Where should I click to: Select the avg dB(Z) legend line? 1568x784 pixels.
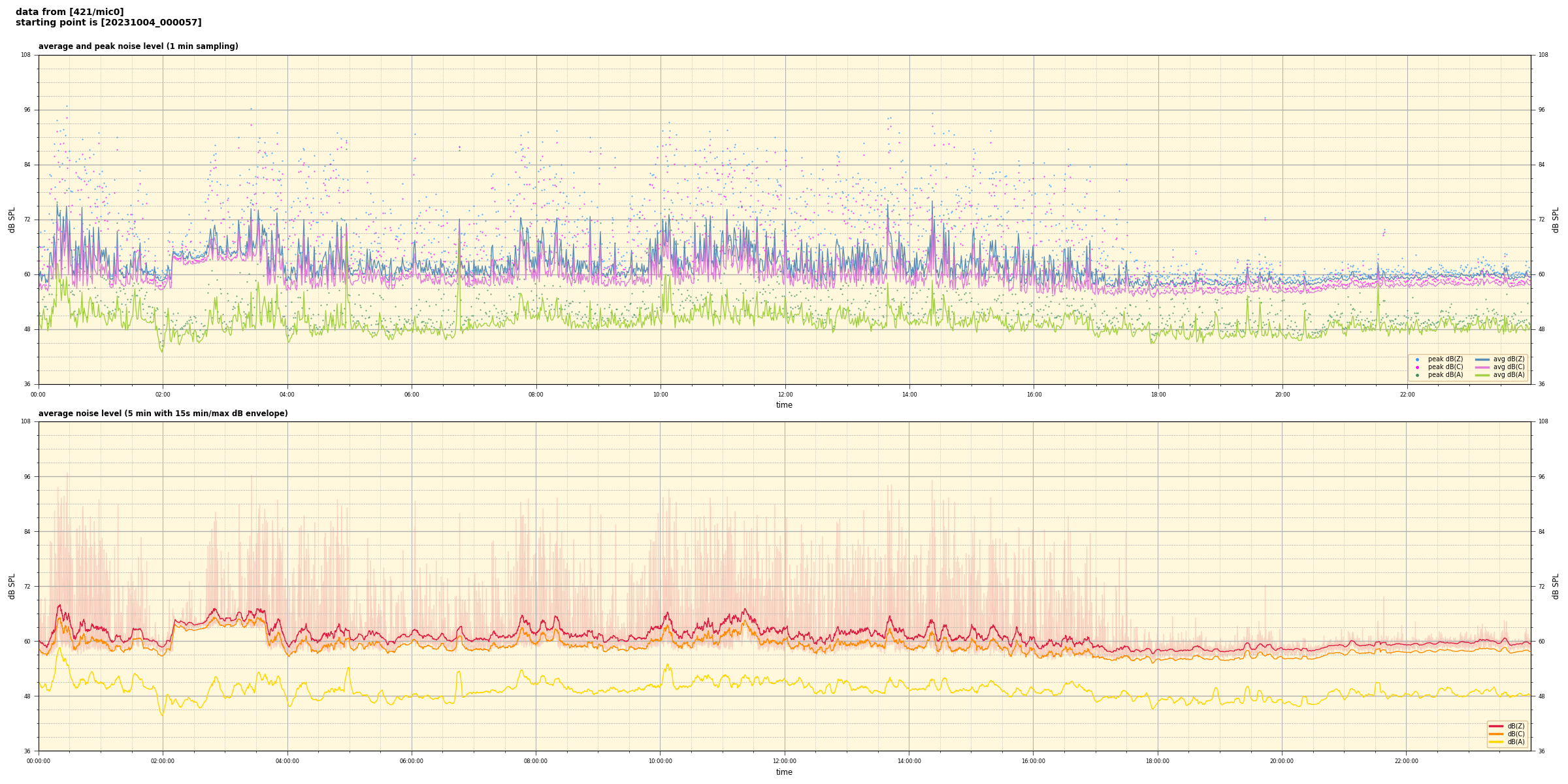1482,359
